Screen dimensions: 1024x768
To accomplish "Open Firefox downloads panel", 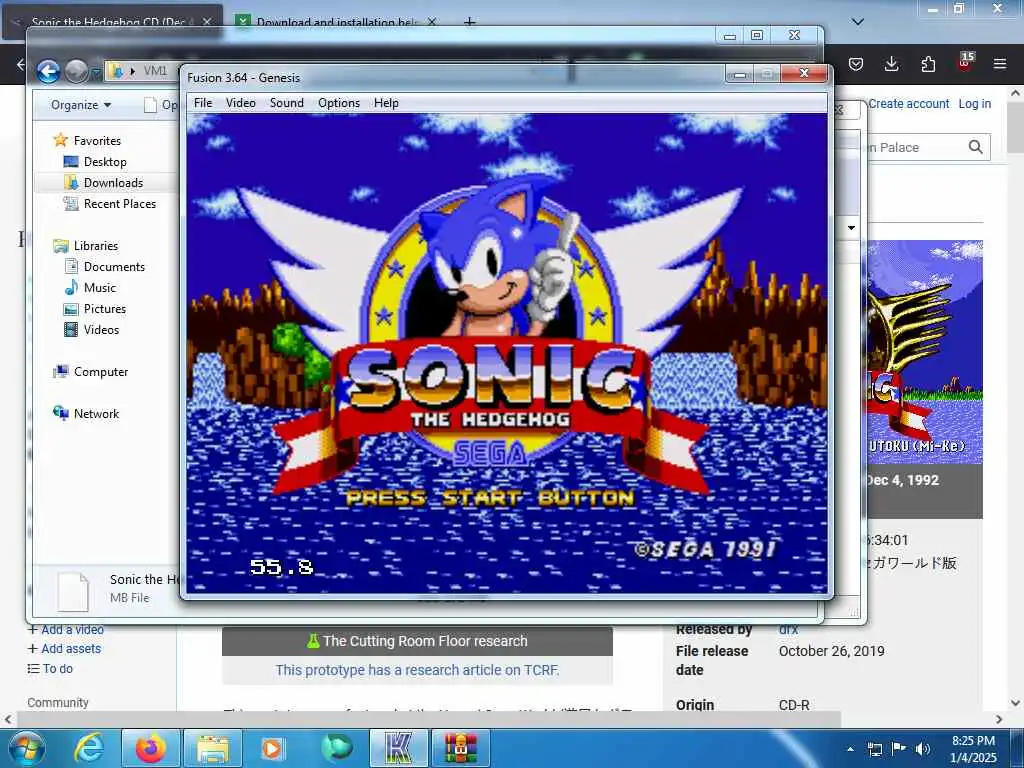I will pyautogui.click(x=891, y=64).
